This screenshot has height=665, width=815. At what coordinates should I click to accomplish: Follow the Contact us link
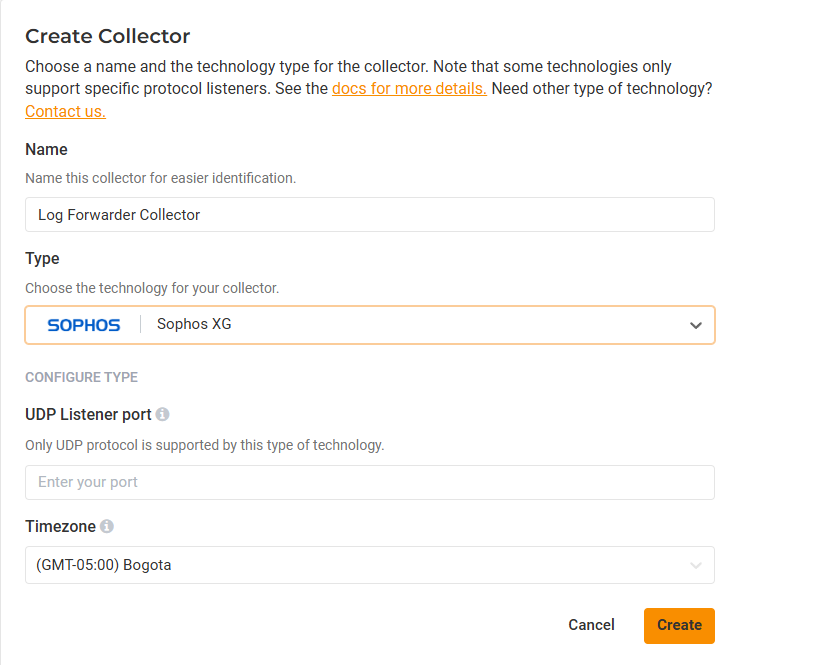tap(65, 111)
